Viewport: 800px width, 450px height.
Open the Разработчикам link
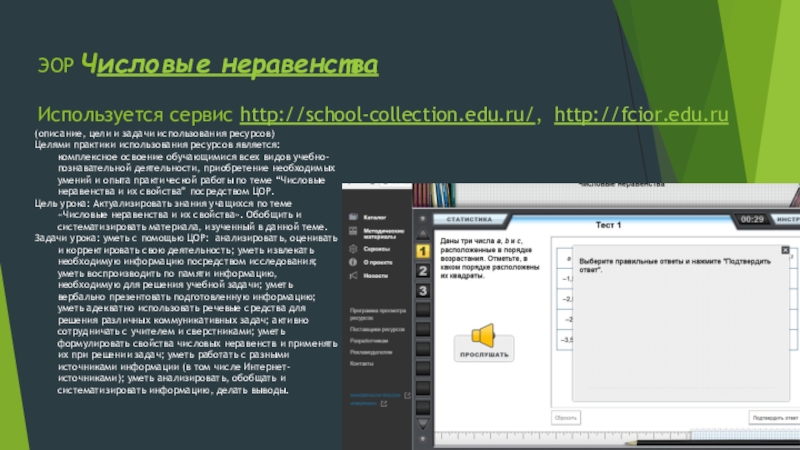click(369, 341)
